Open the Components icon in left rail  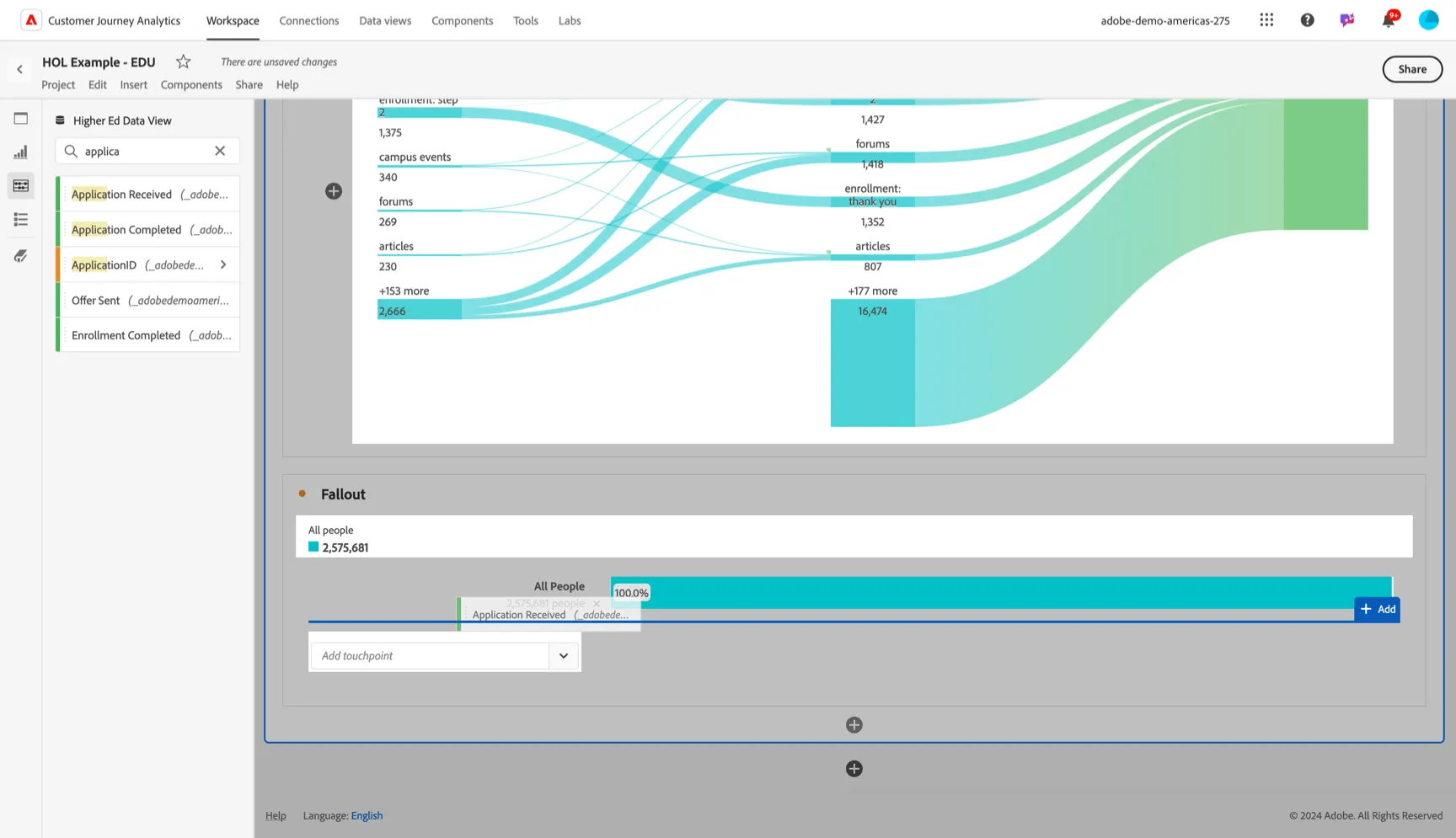pos(21,185)
